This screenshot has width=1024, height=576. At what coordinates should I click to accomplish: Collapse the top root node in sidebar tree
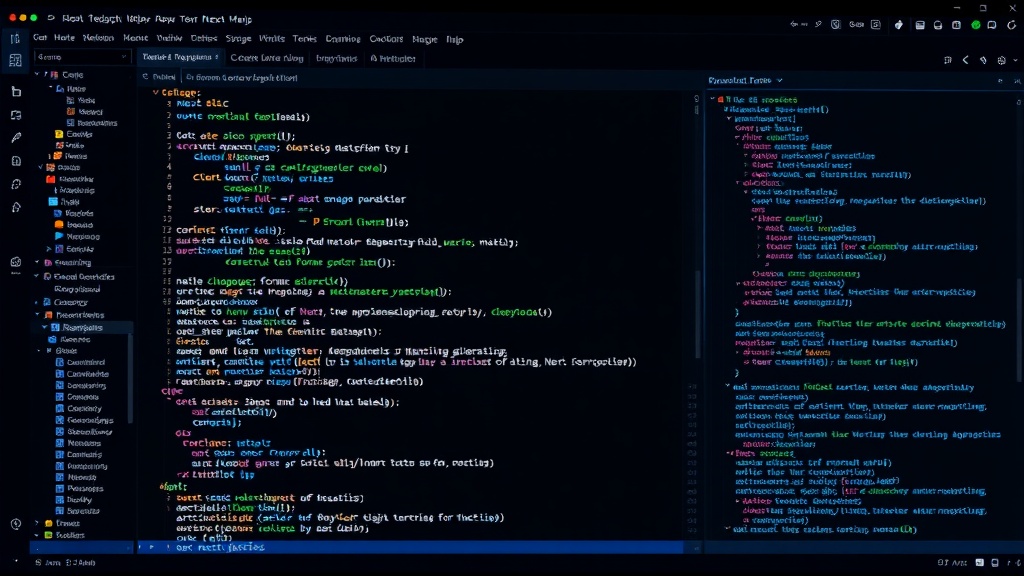37,74
